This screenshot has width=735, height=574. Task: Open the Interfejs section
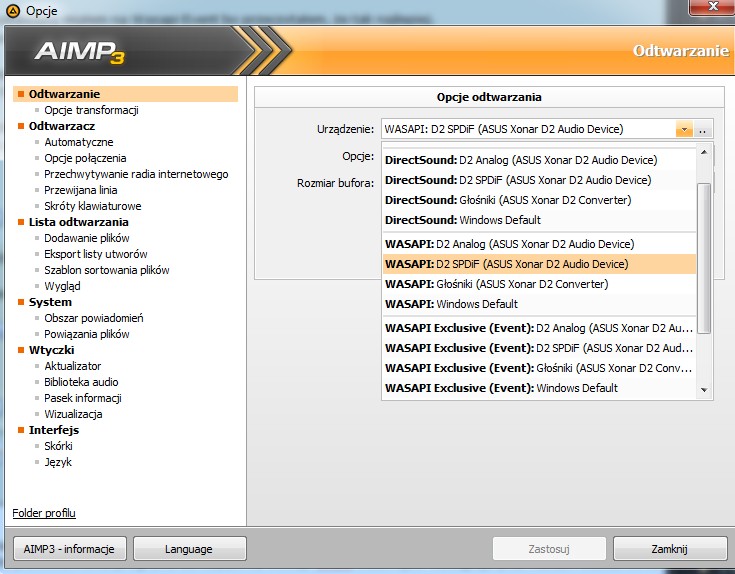click(x=54, y=430)
